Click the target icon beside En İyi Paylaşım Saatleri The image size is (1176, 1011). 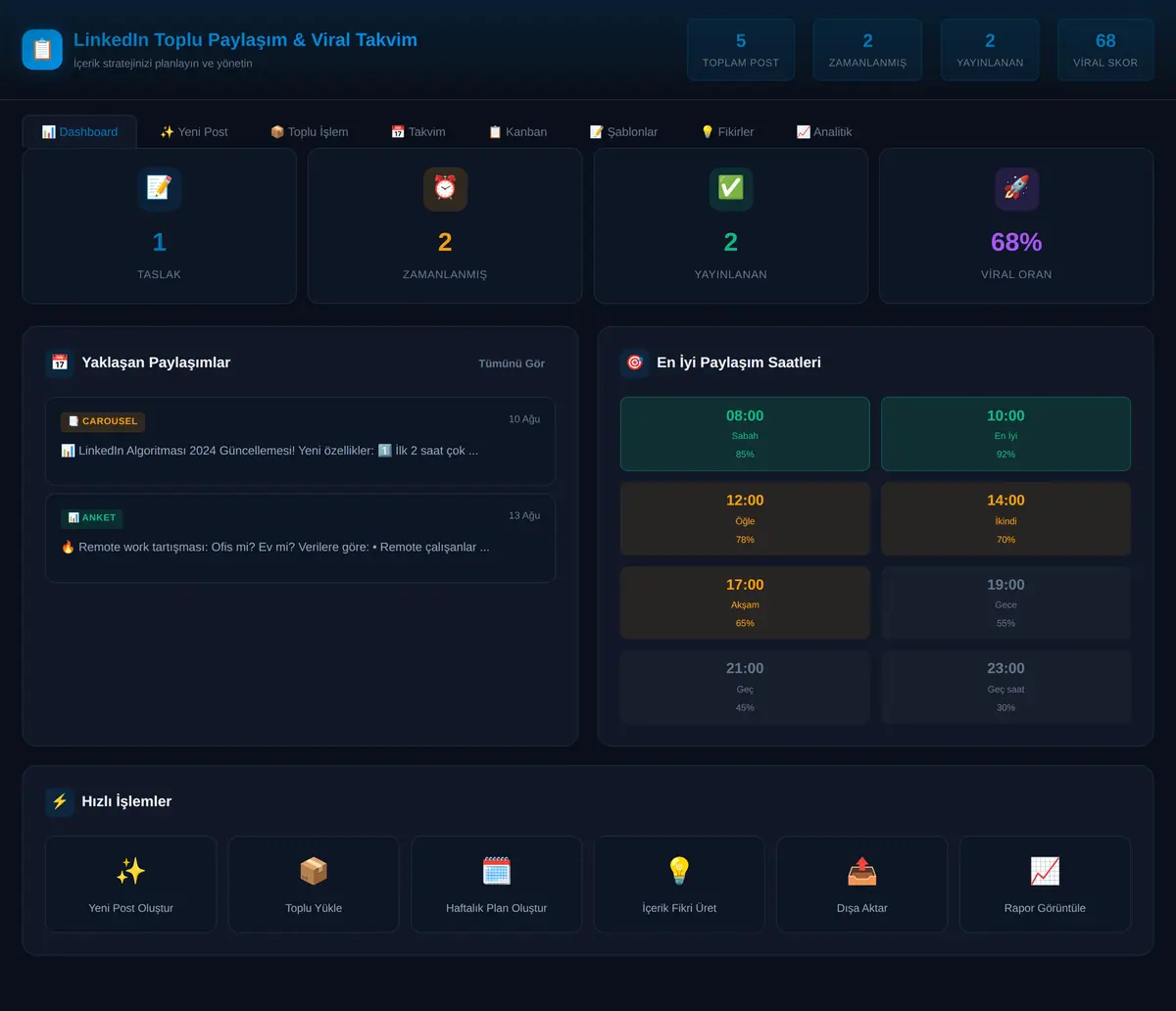click(635, 362)
